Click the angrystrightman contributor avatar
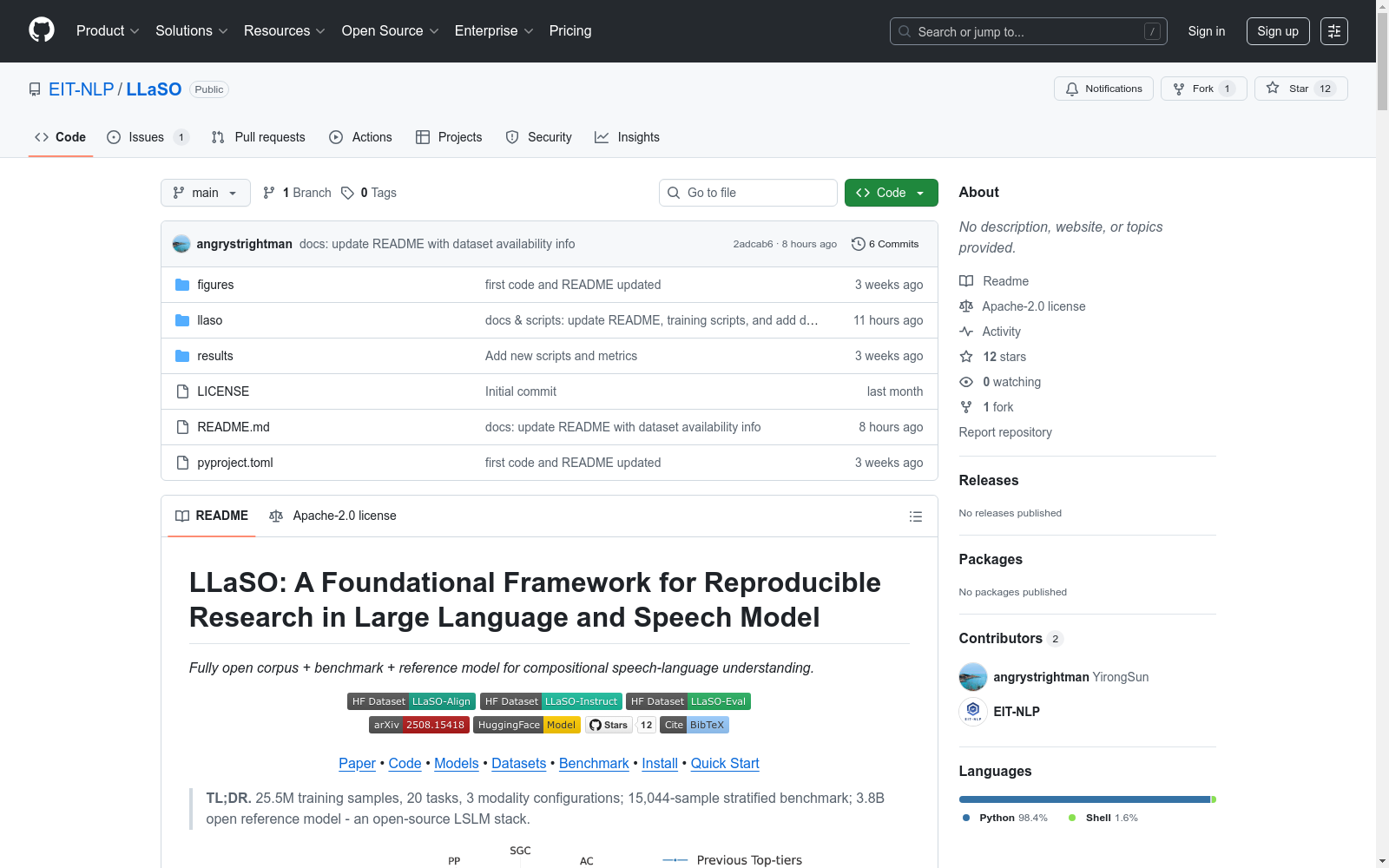The image size is (1389, 868). 973,677
